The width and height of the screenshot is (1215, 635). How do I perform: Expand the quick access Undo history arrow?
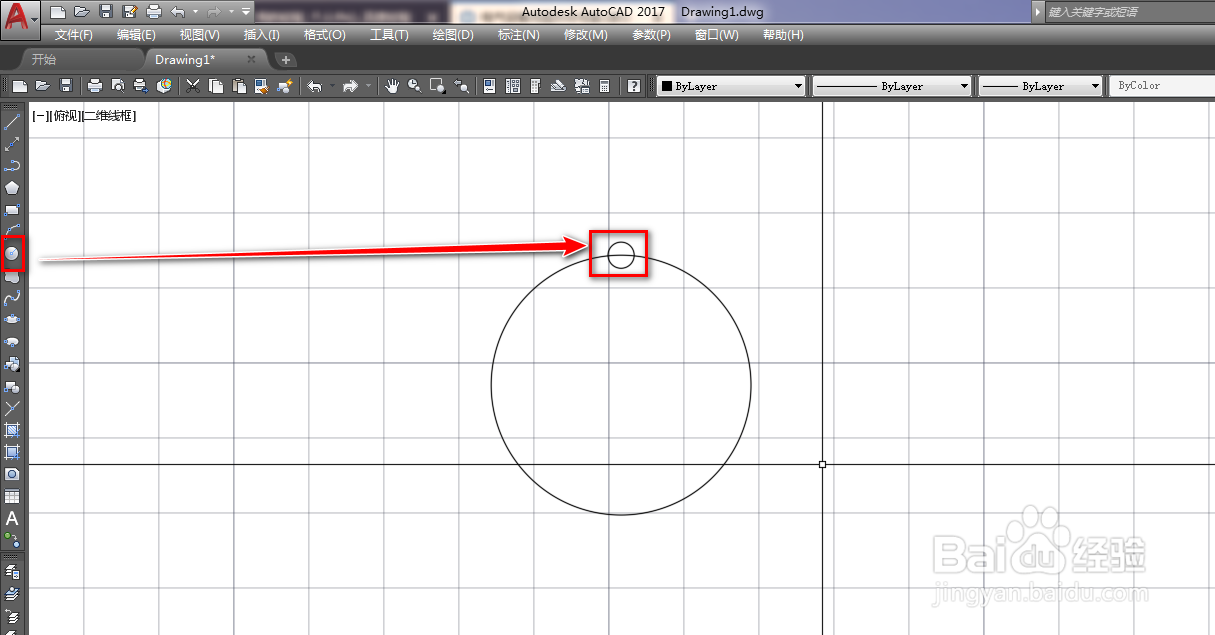(x=195, y=12)
